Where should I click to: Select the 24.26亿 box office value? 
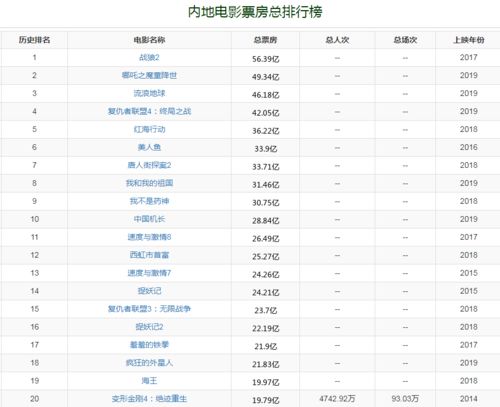pyautogui.click(x=265, y=275)
